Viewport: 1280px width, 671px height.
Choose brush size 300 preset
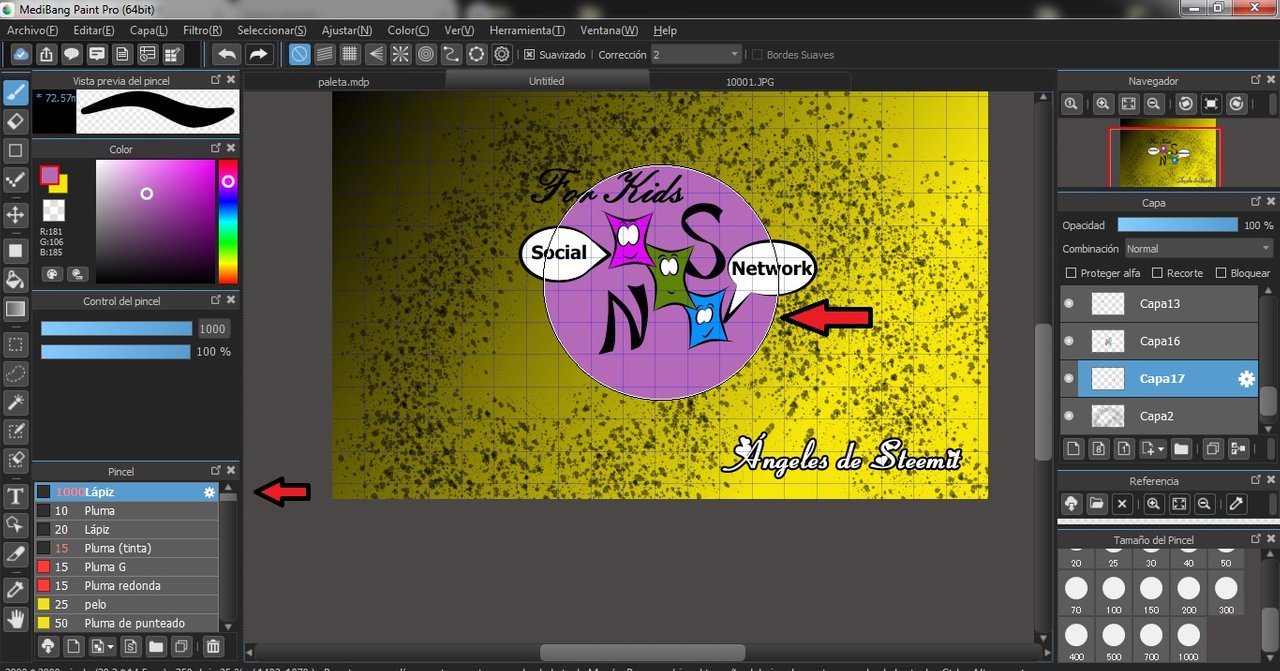(1226, 593)
